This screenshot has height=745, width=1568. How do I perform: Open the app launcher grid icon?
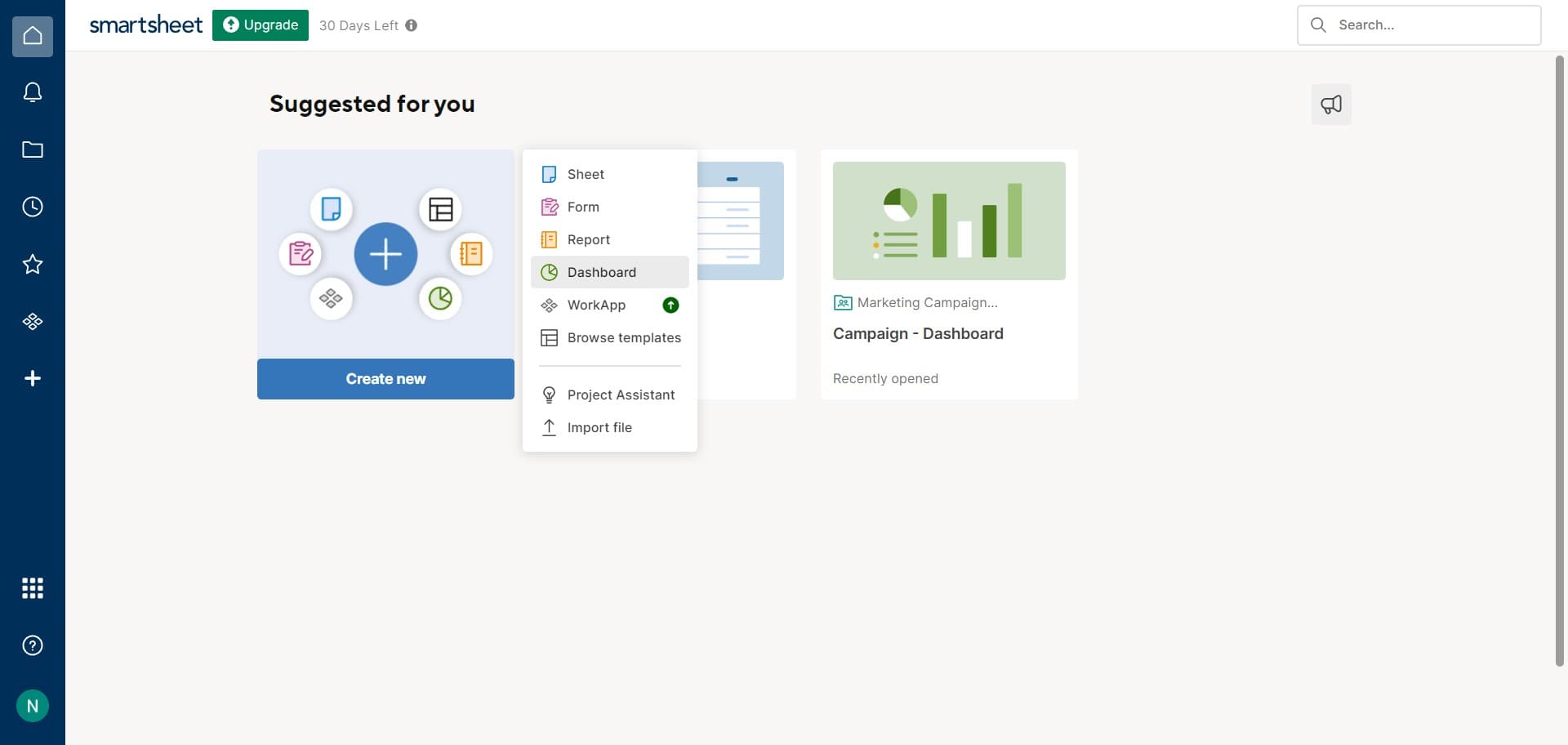pyautogui.click(x=32, y=587)
